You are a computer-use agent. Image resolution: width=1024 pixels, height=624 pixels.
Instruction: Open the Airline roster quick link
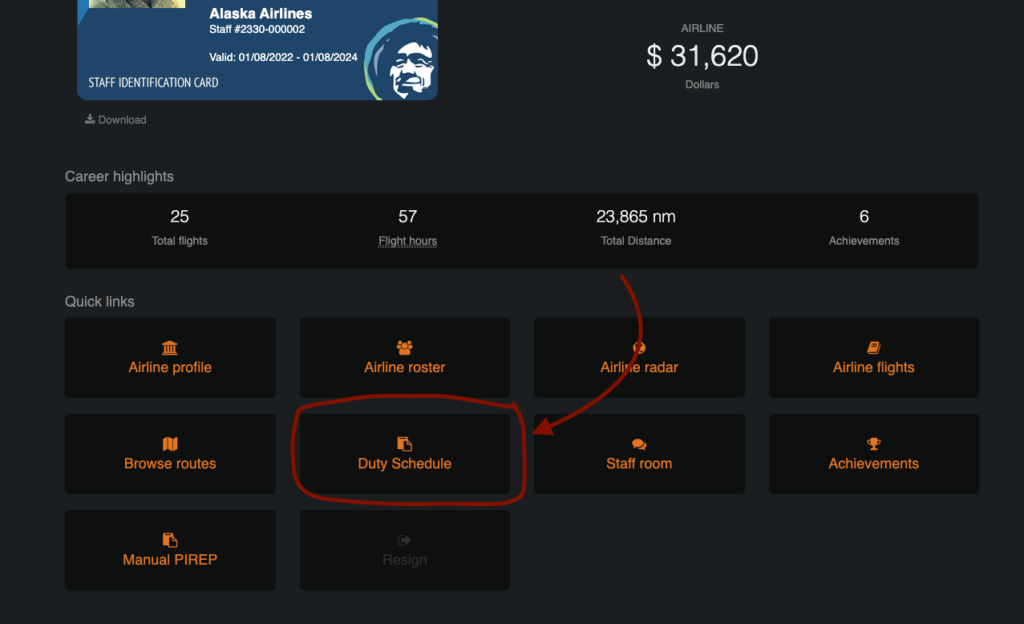(x=404, y=358)
